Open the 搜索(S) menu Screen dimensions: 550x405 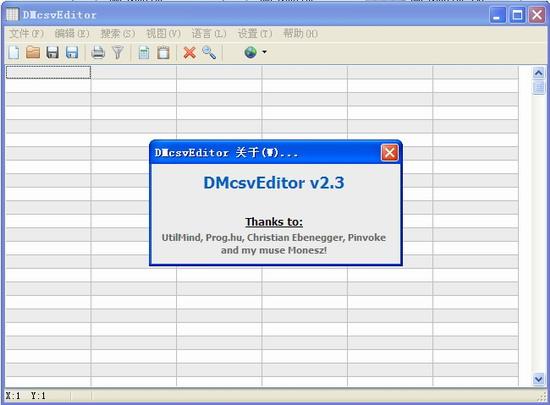pyautogui.click(x=118, y=34)
